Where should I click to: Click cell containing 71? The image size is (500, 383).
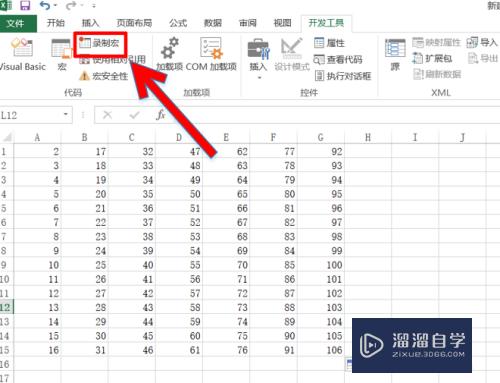point(226,279)
